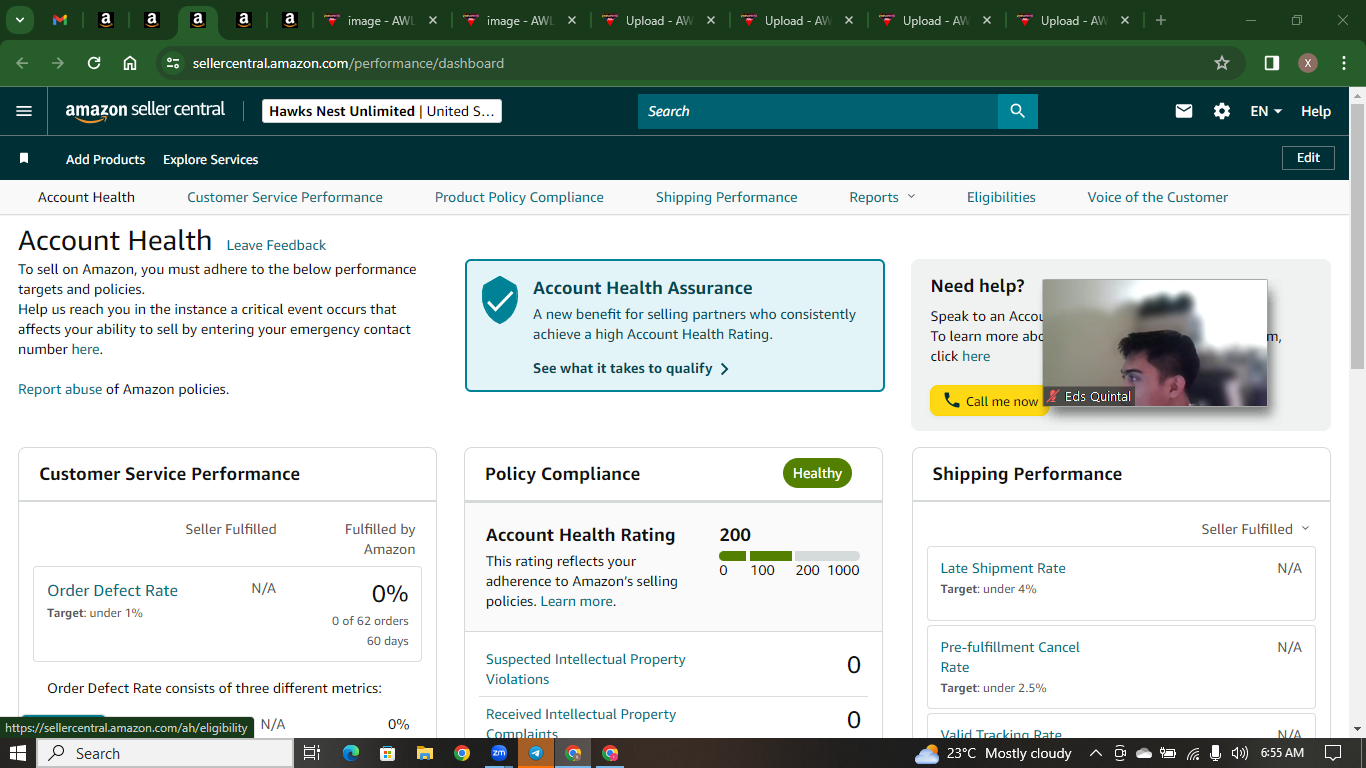
Task: Expand the Reports menu
Action: pyautogui.click(x=882, y=197)
